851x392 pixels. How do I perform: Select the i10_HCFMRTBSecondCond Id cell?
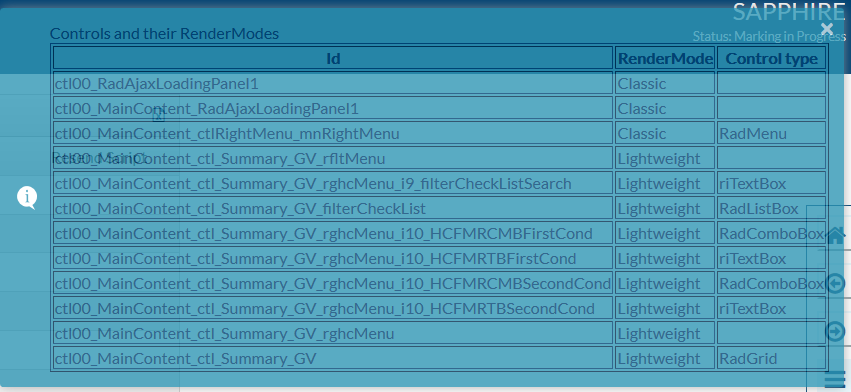click(333, 308)
